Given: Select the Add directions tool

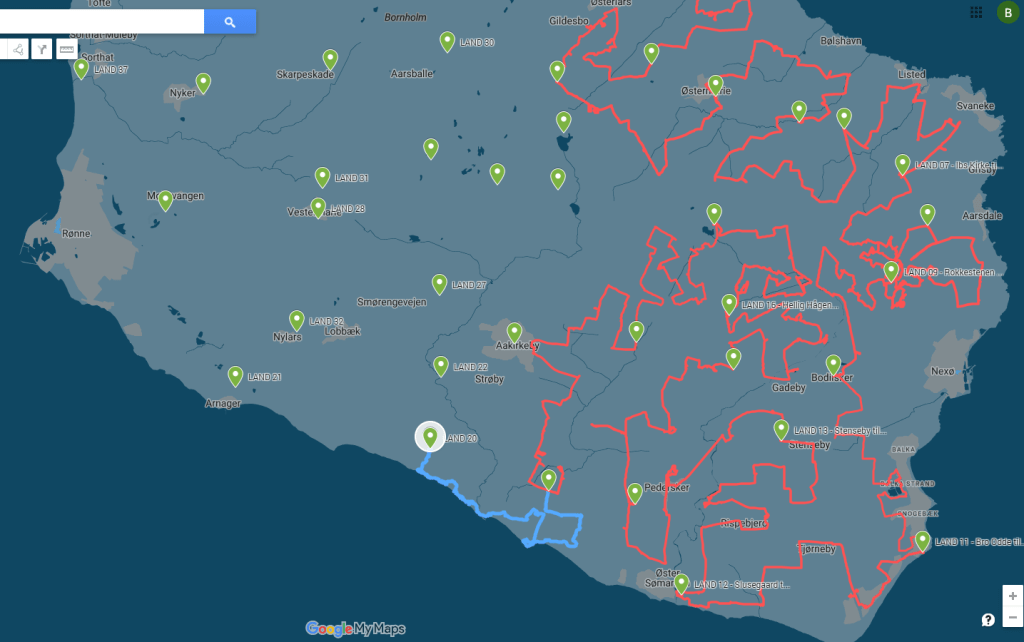Looking at the screenshot, I should tap(42, 49).
